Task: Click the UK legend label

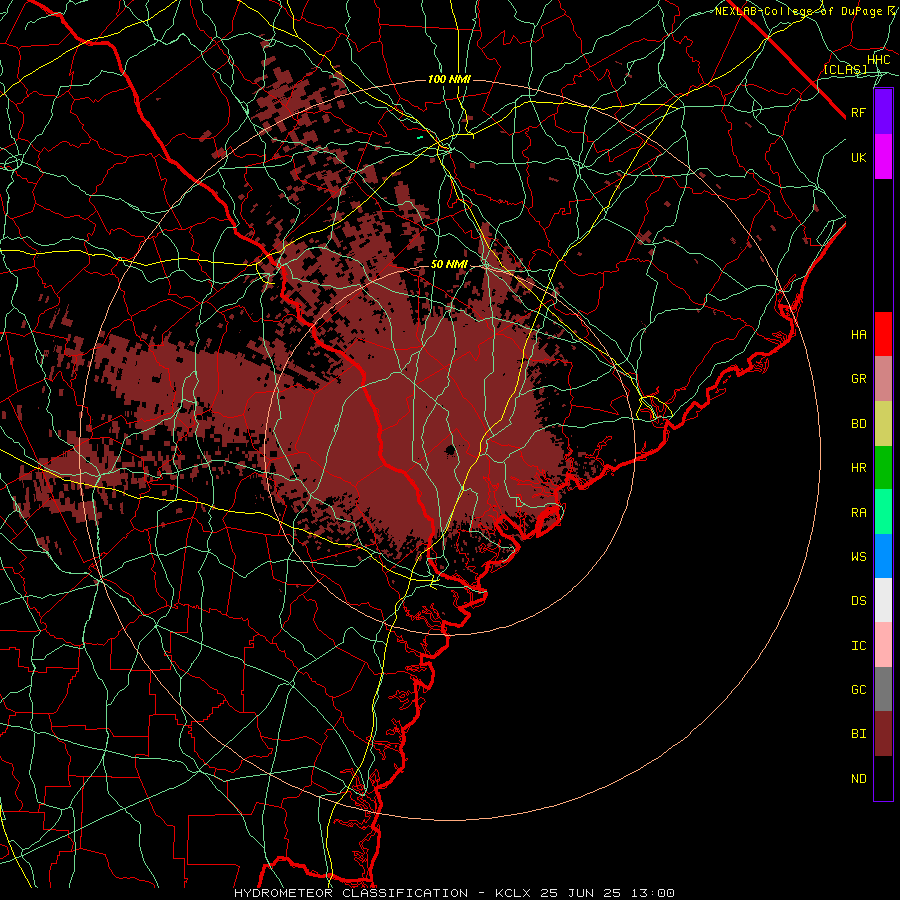Action: tap(859, 157)
